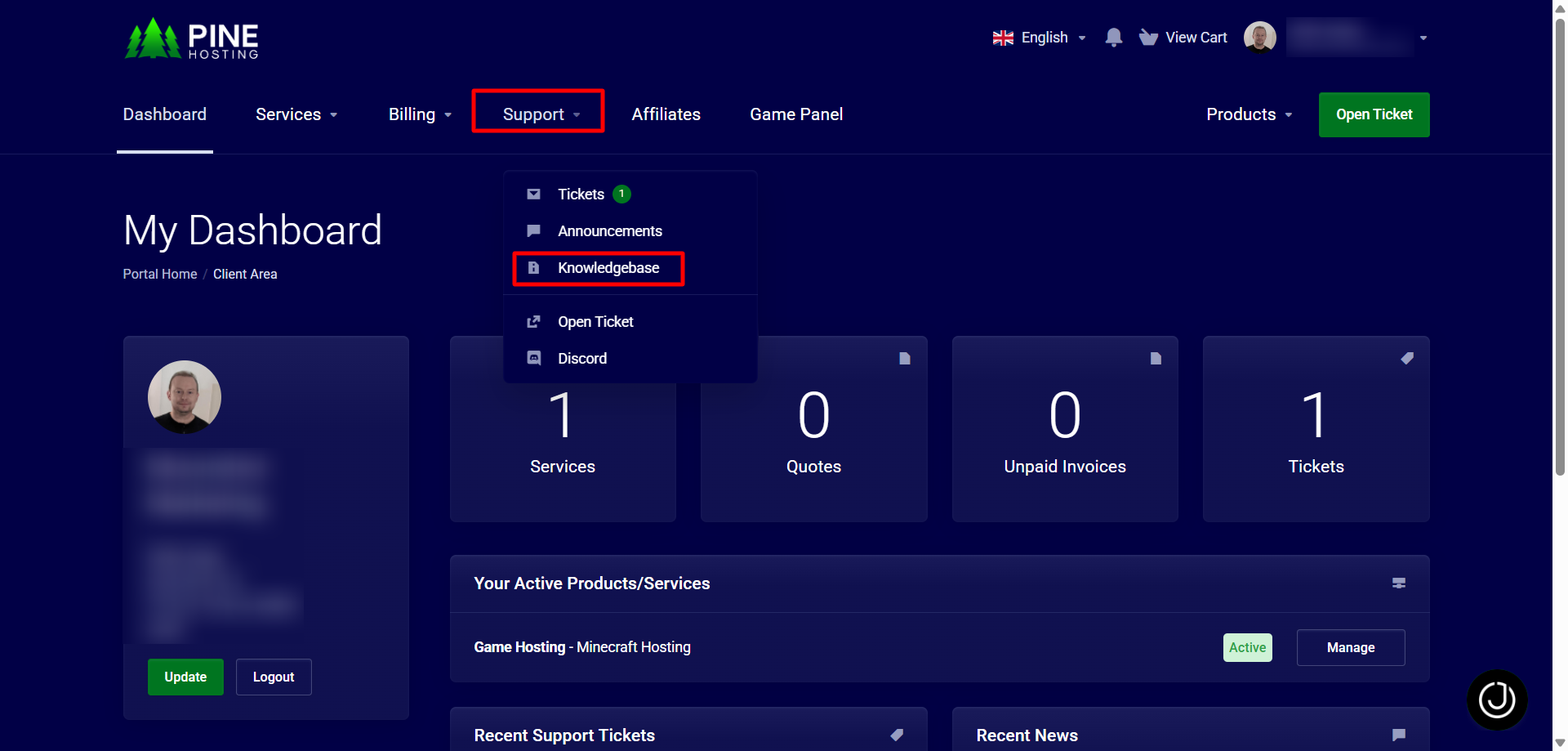
Task: Open the Unpaid Invoices count card
Action: 1065,429
